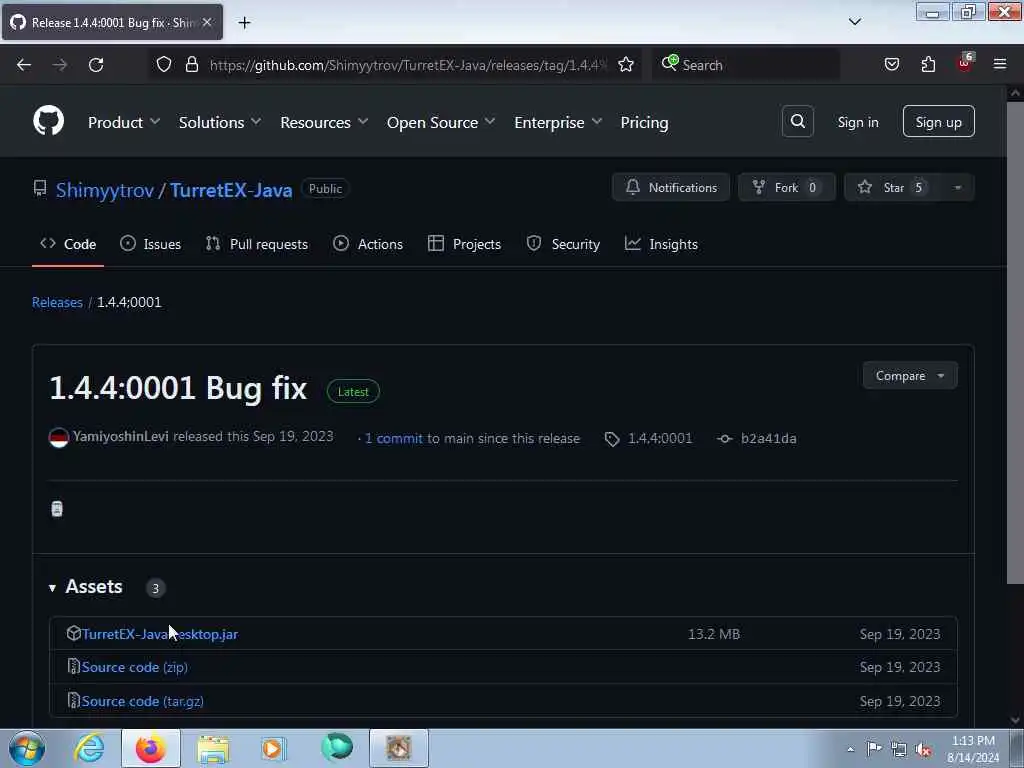Close the Release 1.4.4:0001 tab
Image resolution: width=1024 pixels, height=768 pixels.
point(207,22)
